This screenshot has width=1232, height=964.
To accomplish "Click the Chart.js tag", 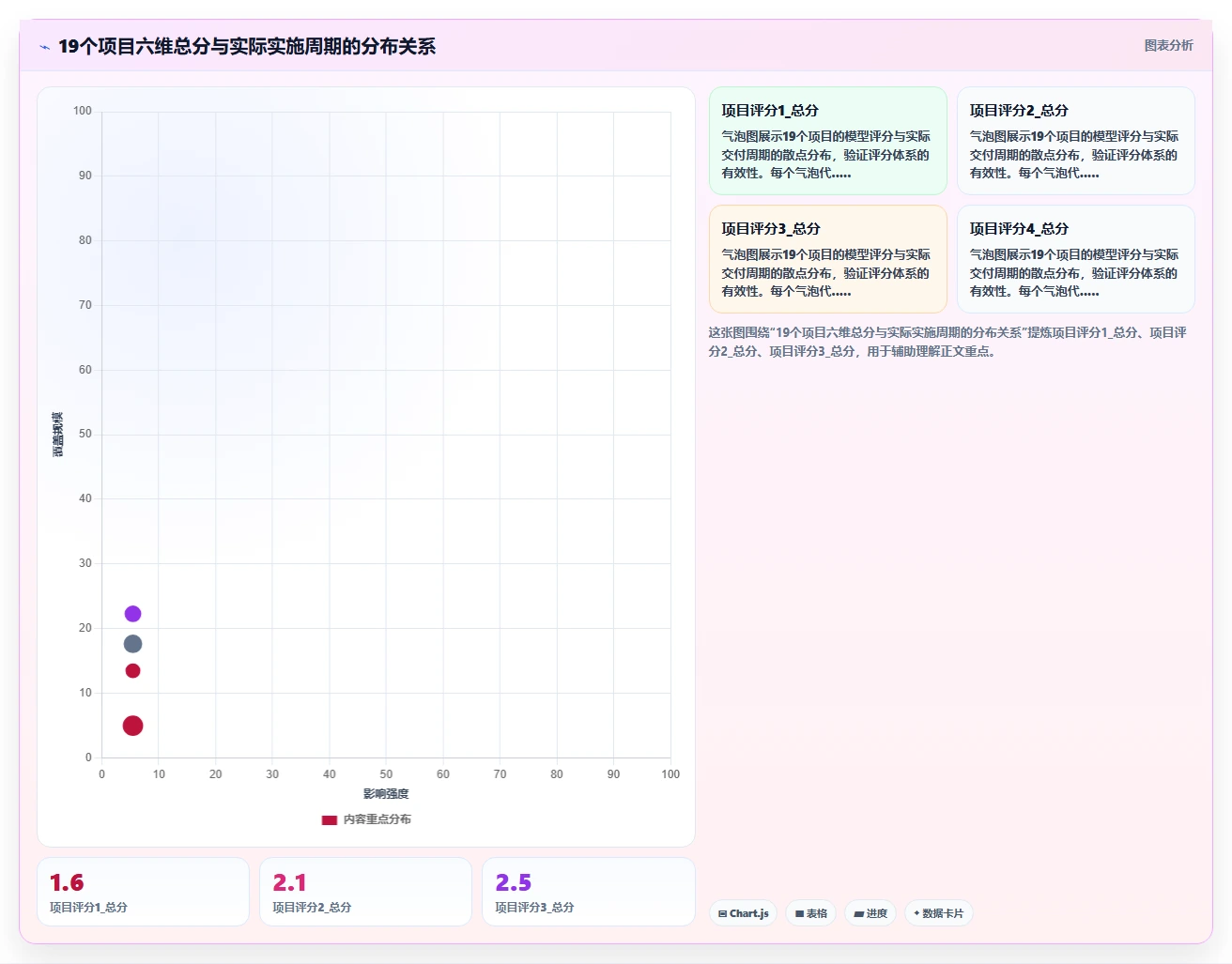I will (x=743, y=913).
